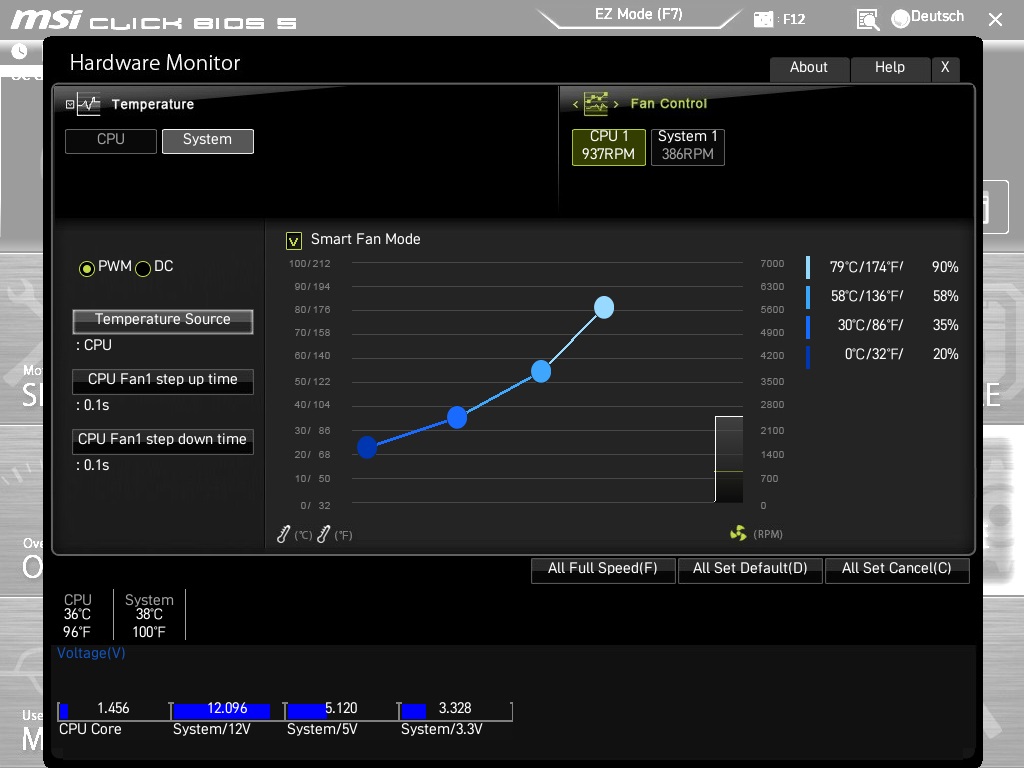Screen dimensions: 1024x768
Task: Open CPU Fan1 step up time setting
Action: pyautogui.click(x=163, y=381)
